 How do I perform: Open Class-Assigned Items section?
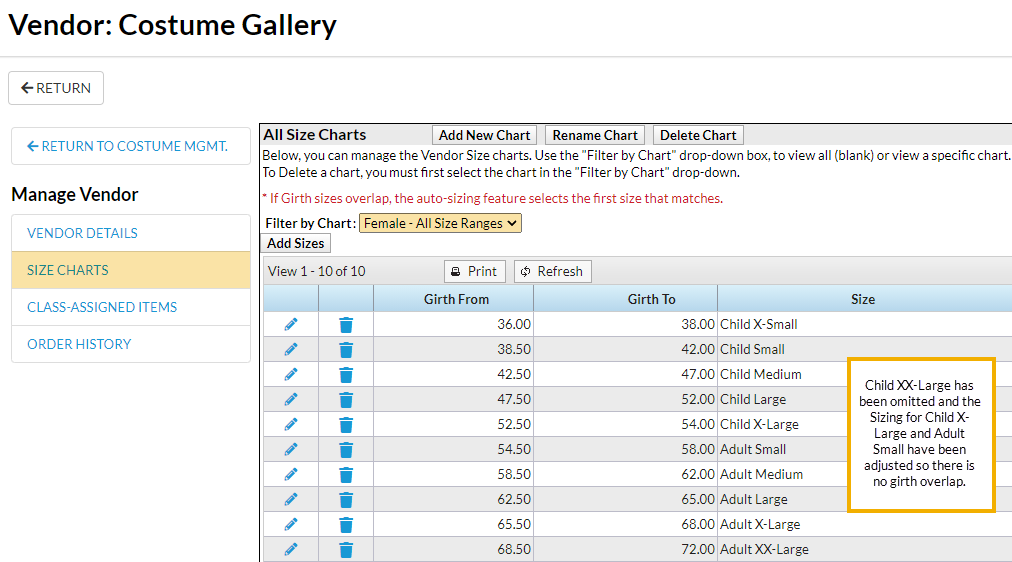[x=131, y=307]
